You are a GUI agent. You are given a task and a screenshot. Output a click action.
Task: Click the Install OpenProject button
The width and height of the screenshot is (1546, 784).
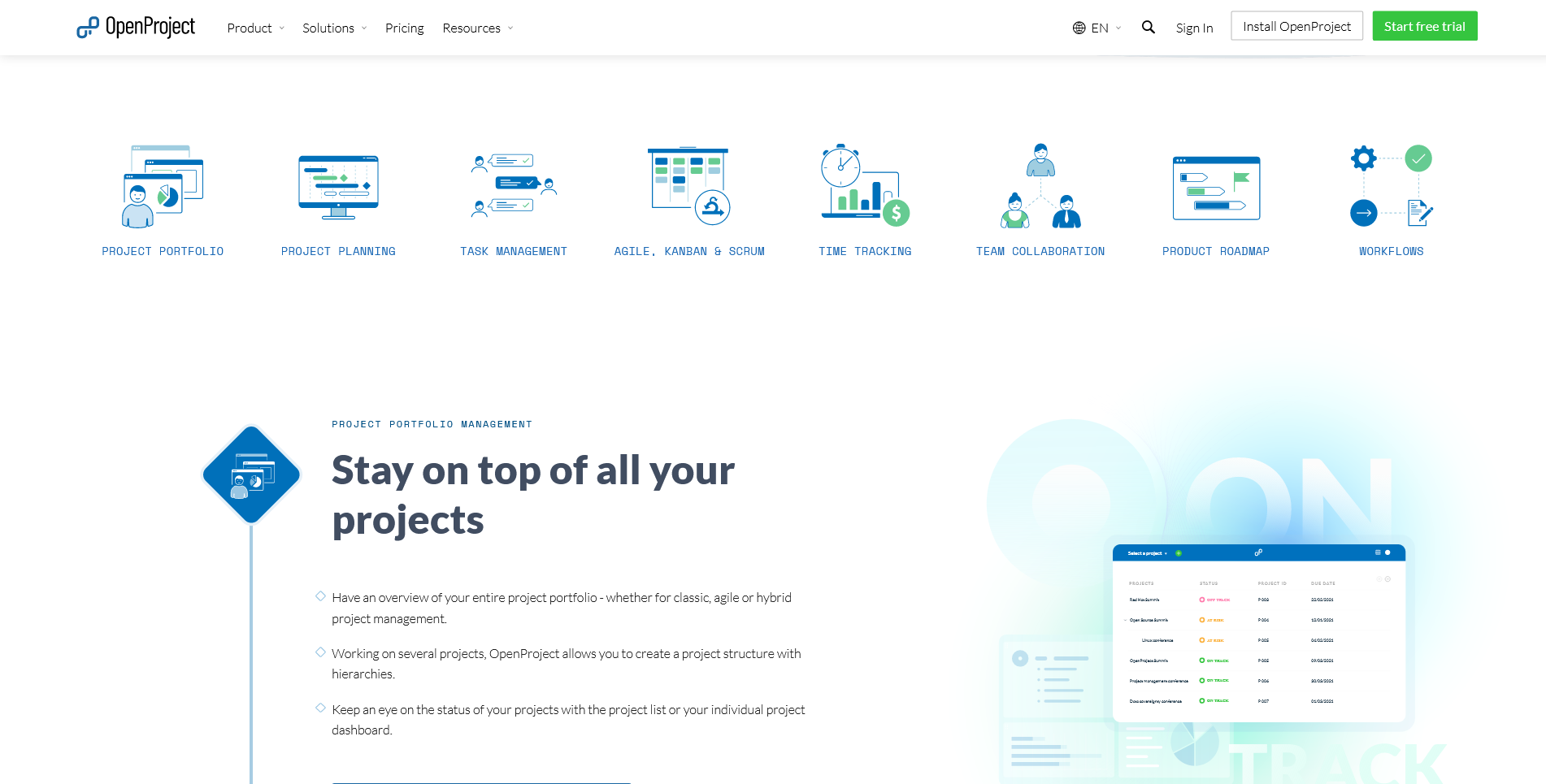1296,27
